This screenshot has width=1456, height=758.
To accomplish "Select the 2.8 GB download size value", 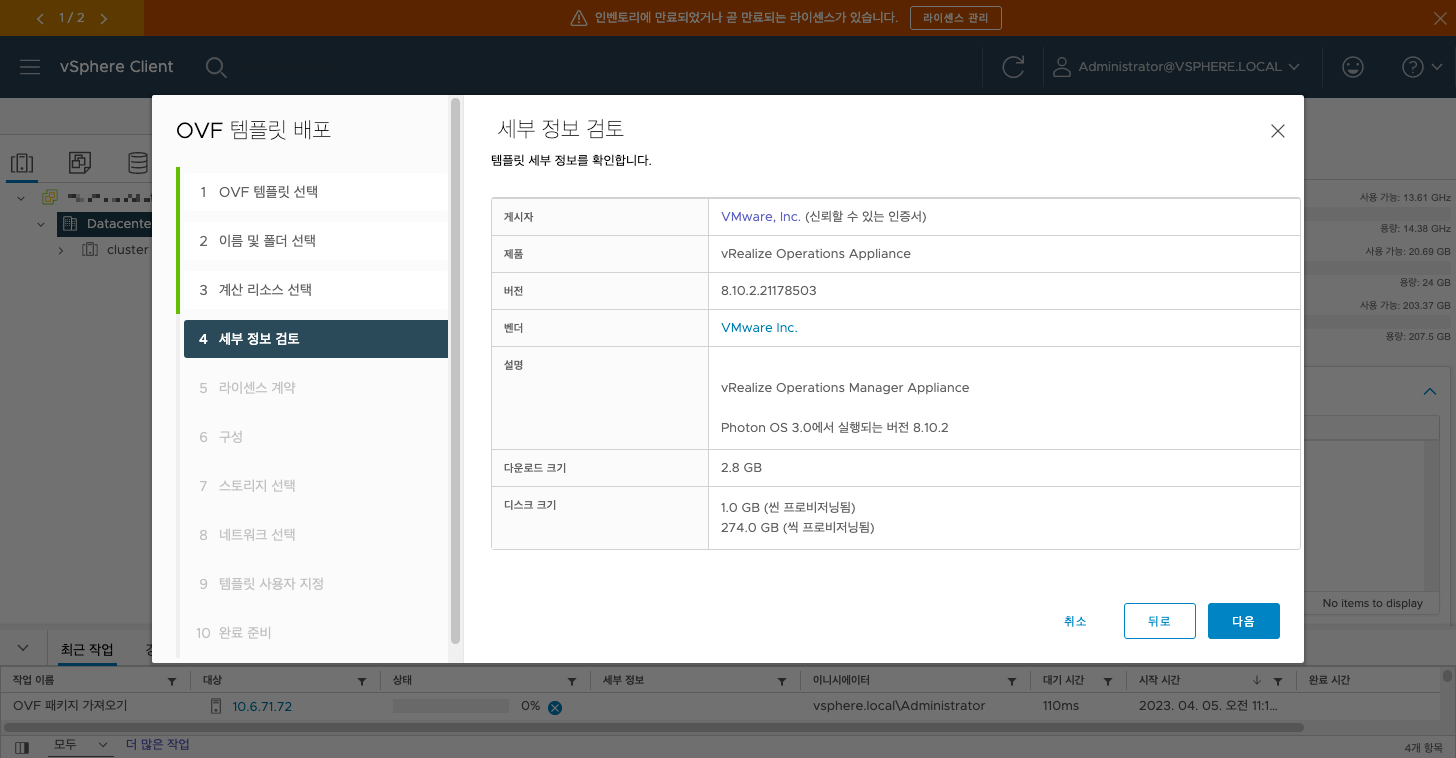I will pos(741,468).
